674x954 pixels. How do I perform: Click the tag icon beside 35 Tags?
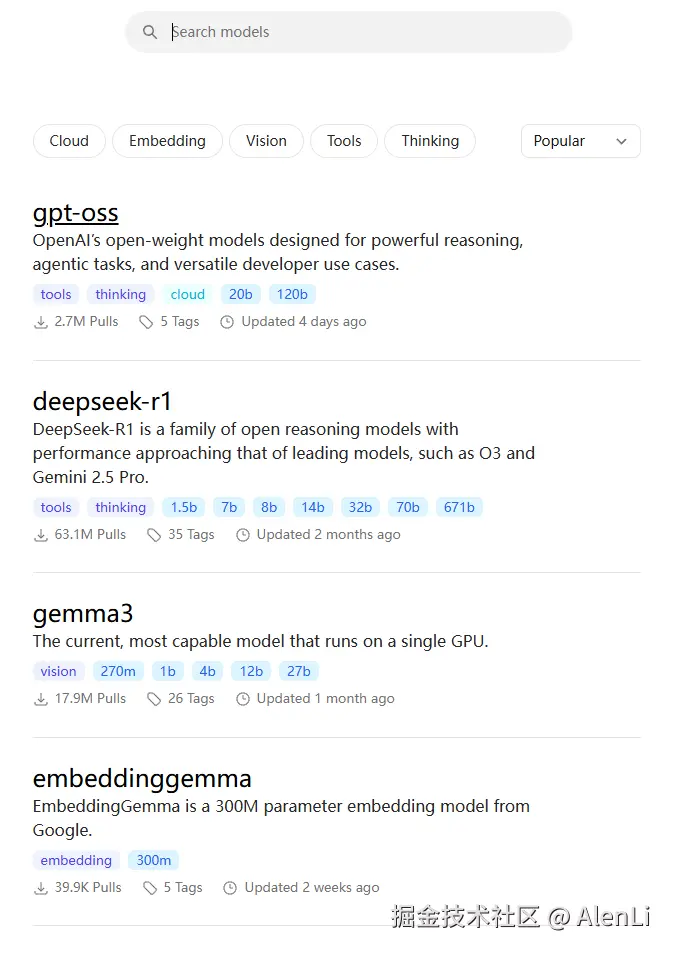click(154, 535)
